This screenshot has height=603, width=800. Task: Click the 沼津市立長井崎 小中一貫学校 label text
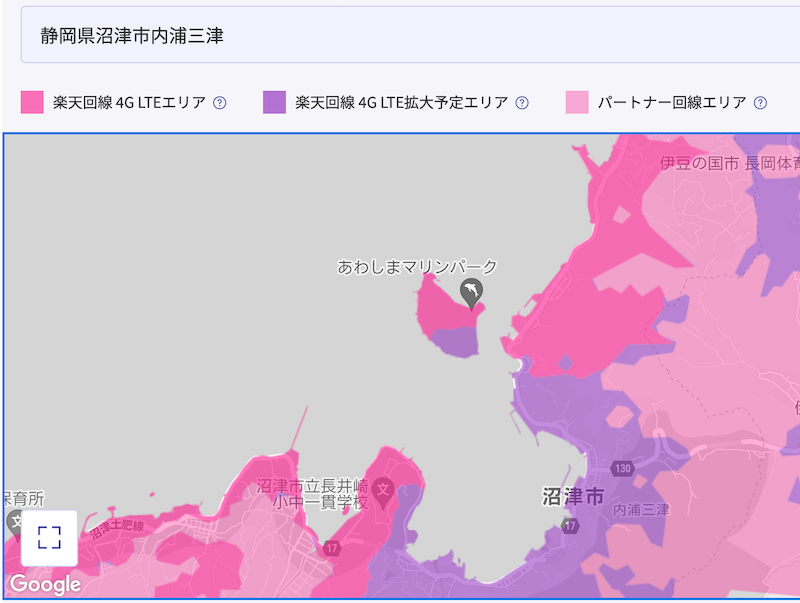pos(312,494)
